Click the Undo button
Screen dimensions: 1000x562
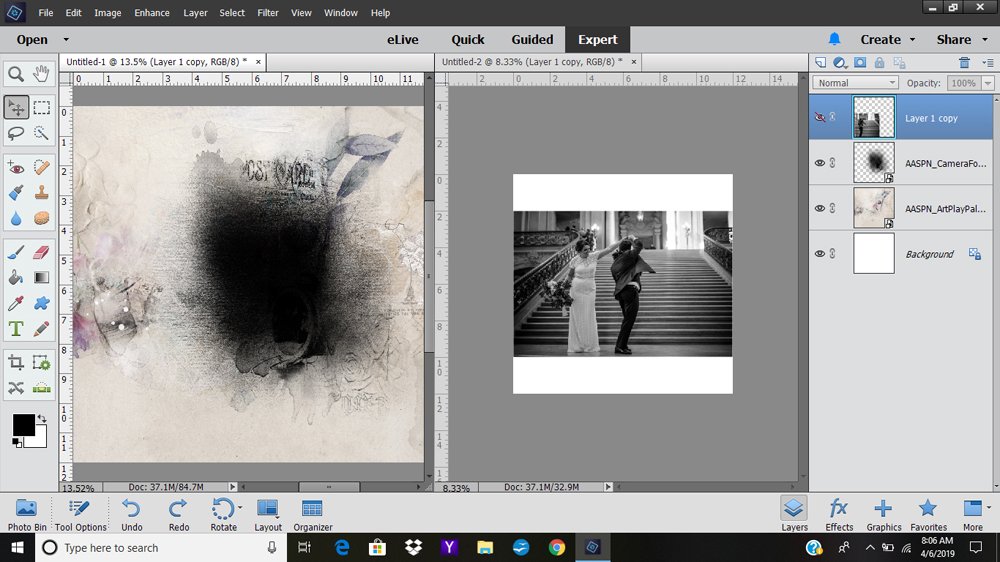coord(131,515)
